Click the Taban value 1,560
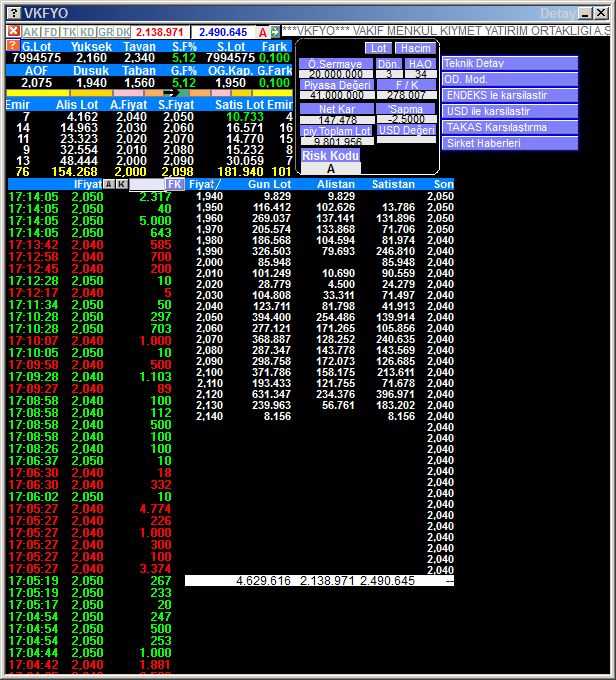Viewport: 616px width, 680px height. [139, 83]
